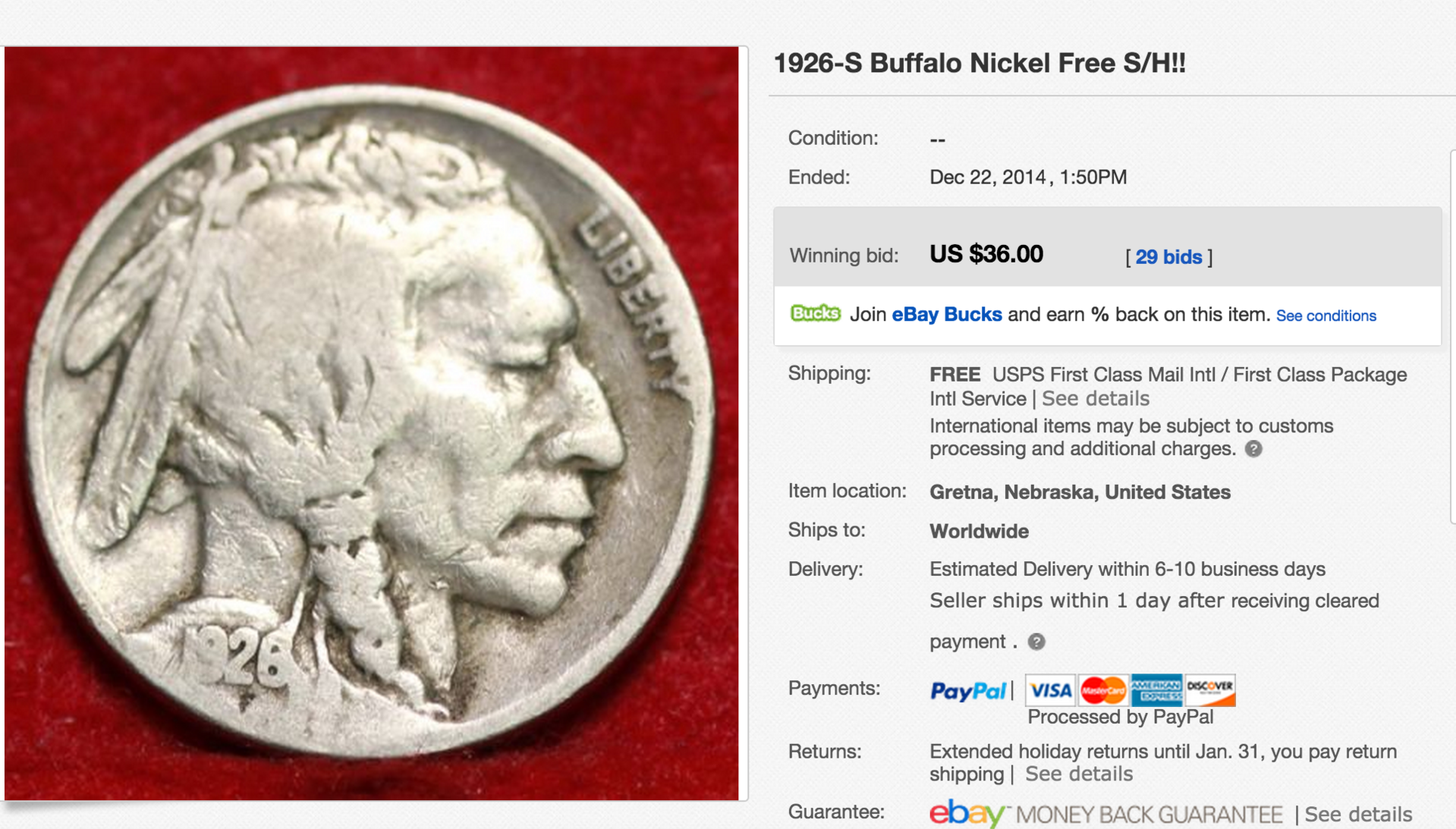
Task: Open the 29 bids history link
Action: (x=1168, y=257)
